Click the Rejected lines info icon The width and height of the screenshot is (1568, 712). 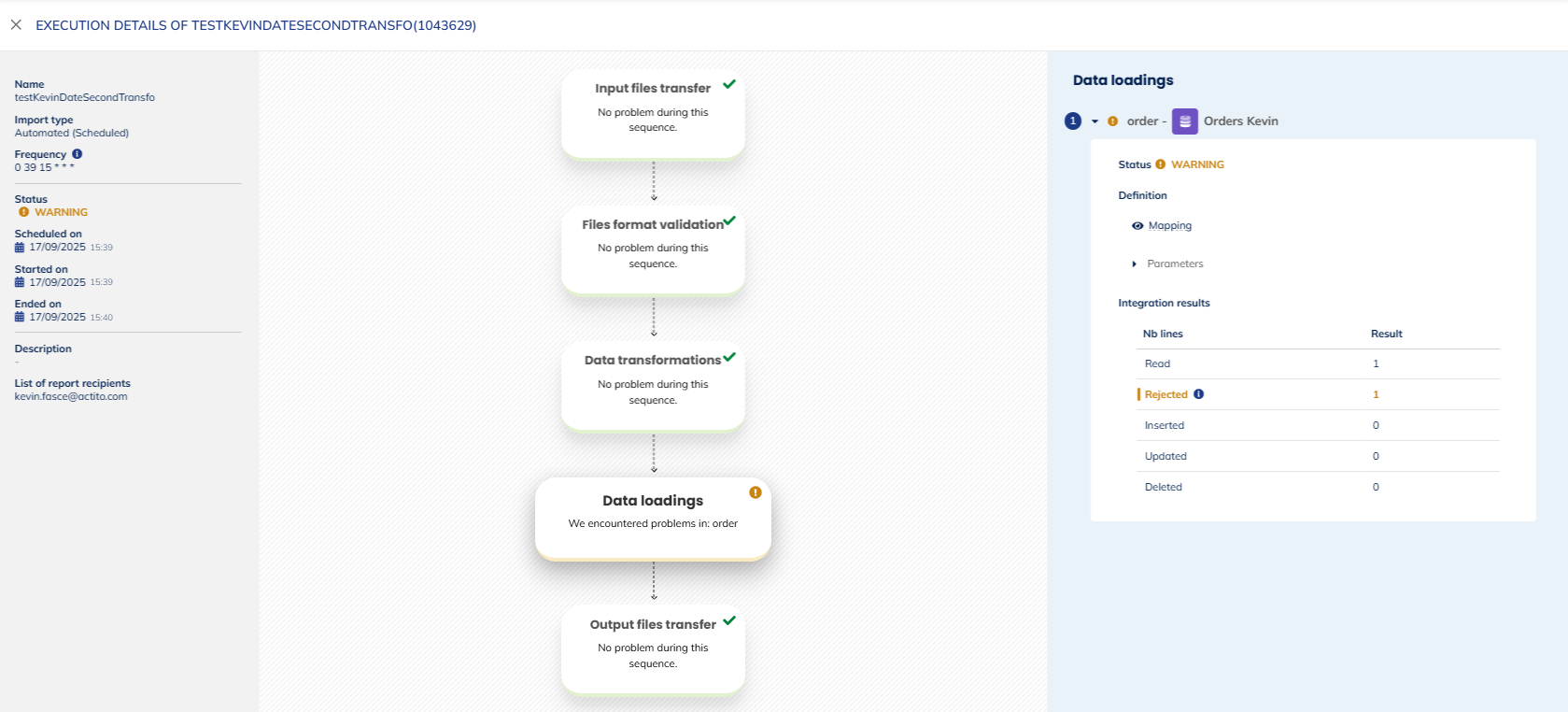coord(1198,394)
